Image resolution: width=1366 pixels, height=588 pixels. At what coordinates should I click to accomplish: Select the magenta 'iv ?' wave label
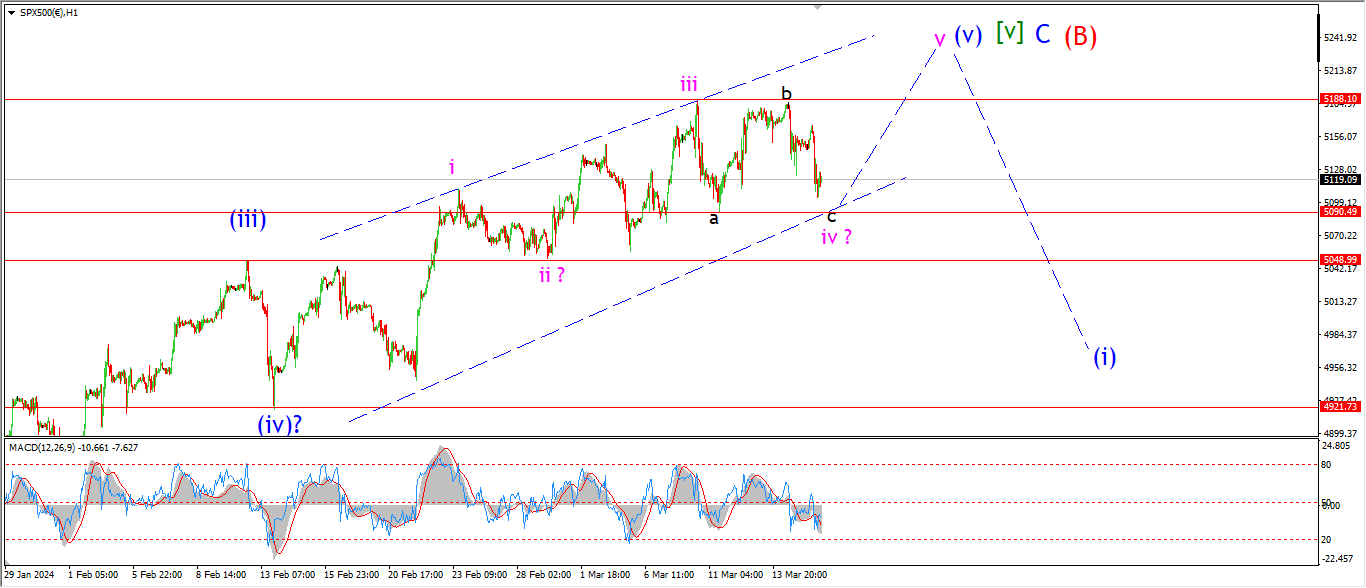836,238
